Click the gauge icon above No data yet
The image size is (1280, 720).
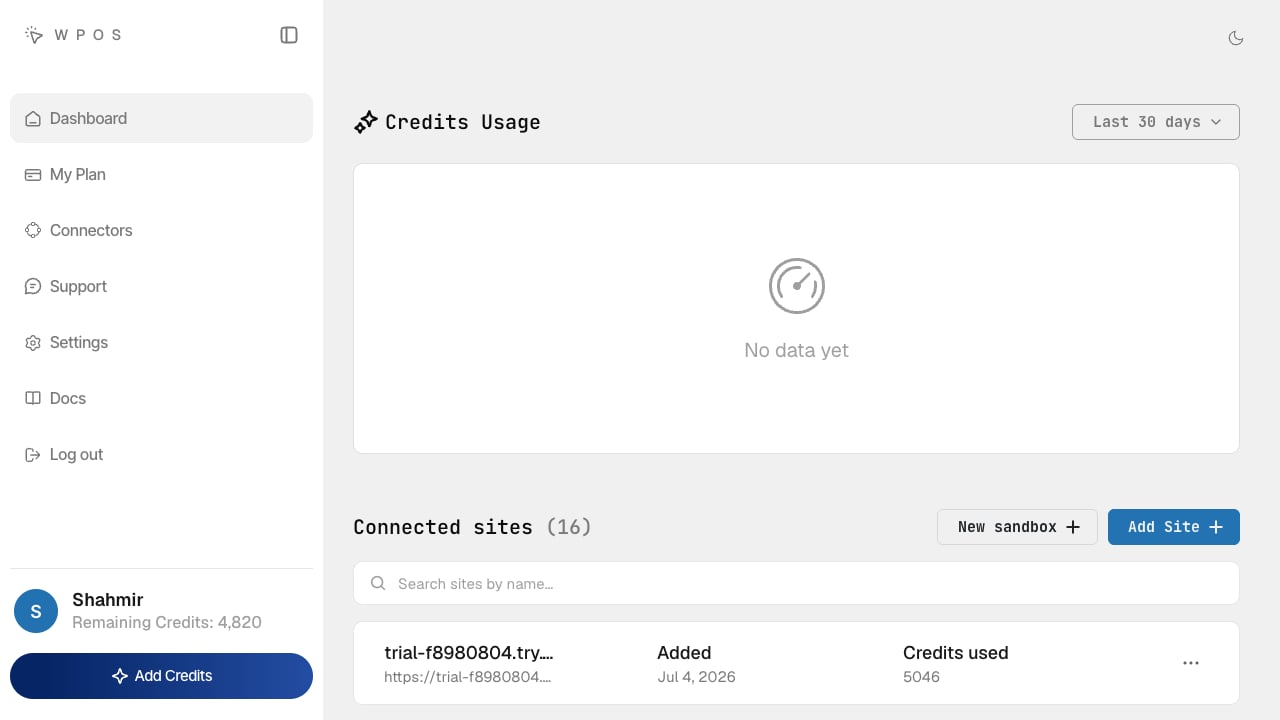[797, 286]
